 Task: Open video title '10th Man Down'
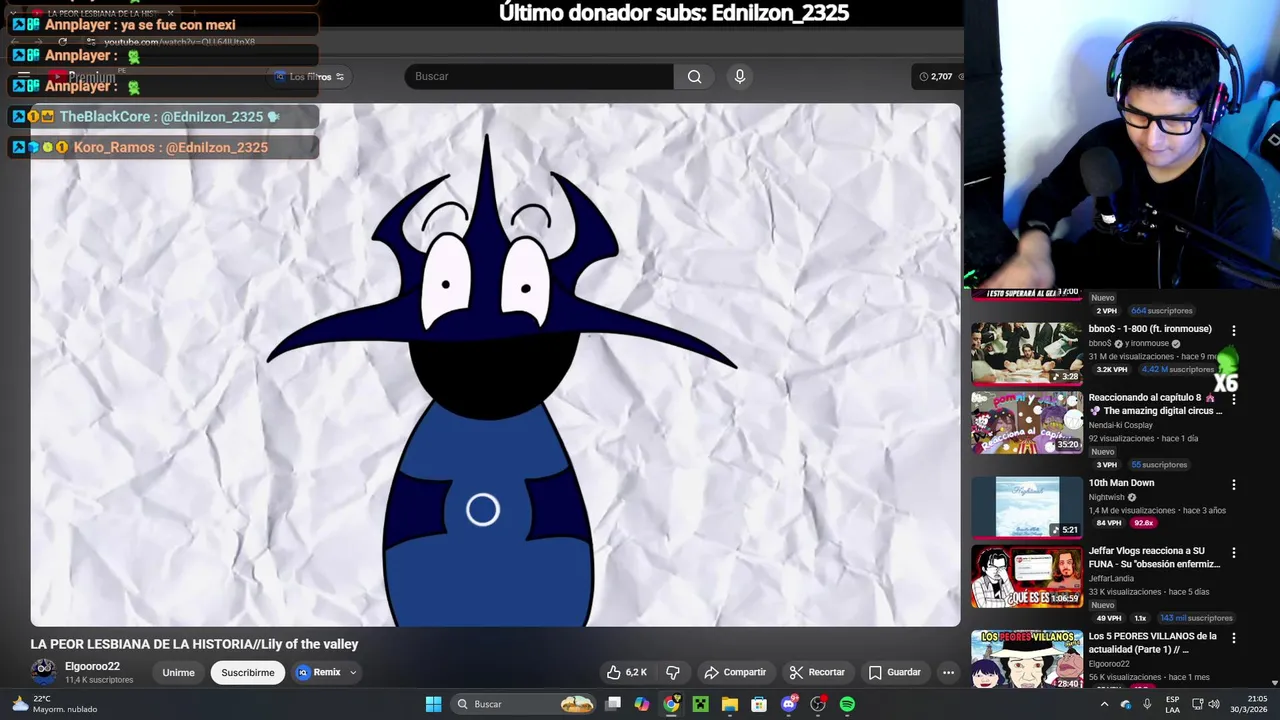(x=1121, y=483)
